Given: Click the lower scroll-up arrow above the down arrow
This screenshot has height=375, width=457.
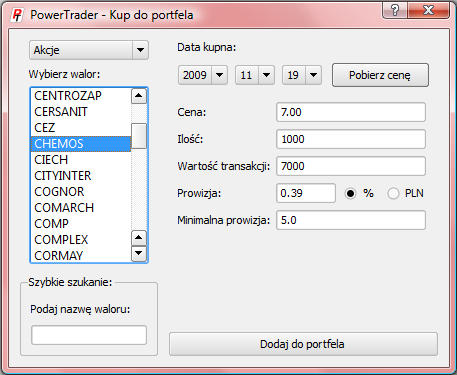Looking at the screenshot, I should [139, 238].
